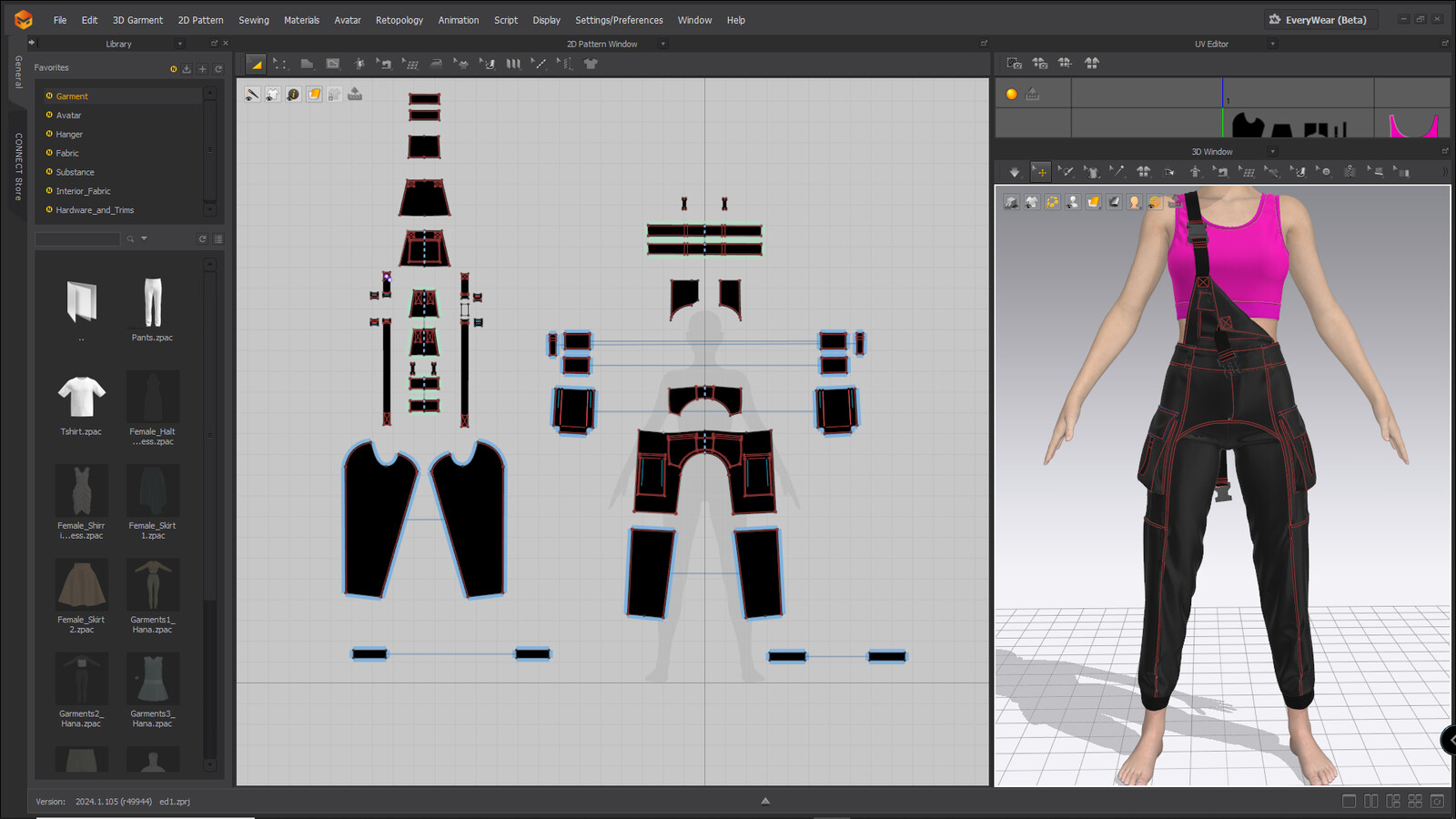Viewport: 1456px width, 819px height.
Task: Open the Materials menu
Action: click(301, 20)
